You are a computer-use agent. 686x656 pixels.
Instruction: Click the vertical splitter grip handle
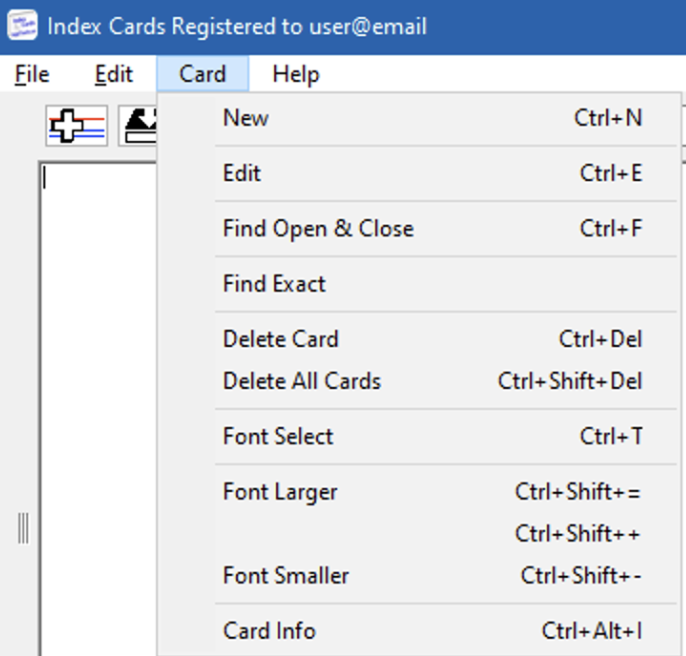point(23,528)
